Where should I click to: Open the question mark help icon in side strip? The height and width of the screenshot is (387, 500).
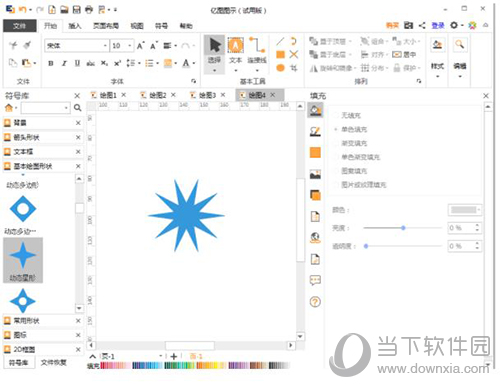(x=315, y=302)
